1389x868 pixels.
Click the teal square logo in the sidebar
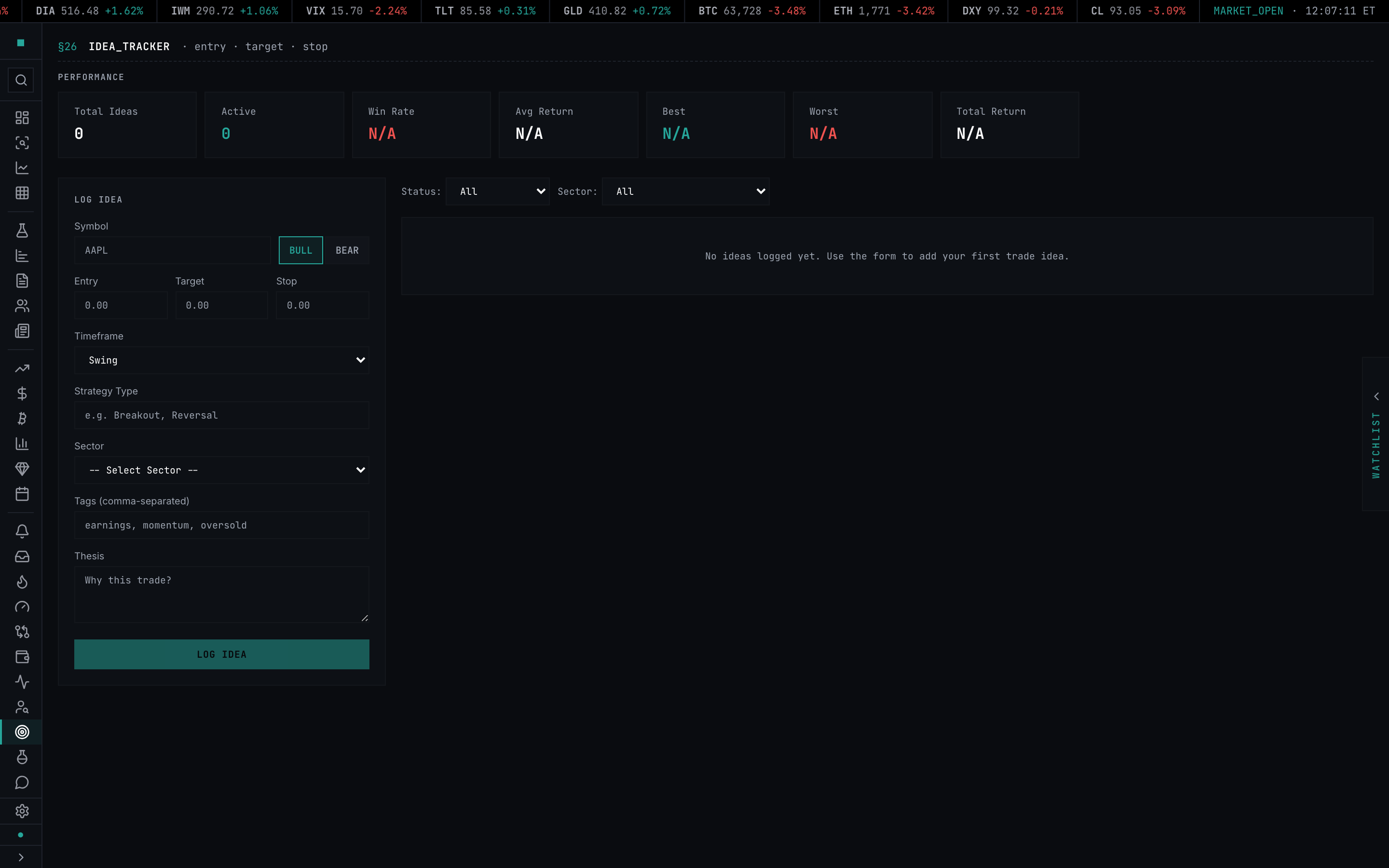point(21,42)
